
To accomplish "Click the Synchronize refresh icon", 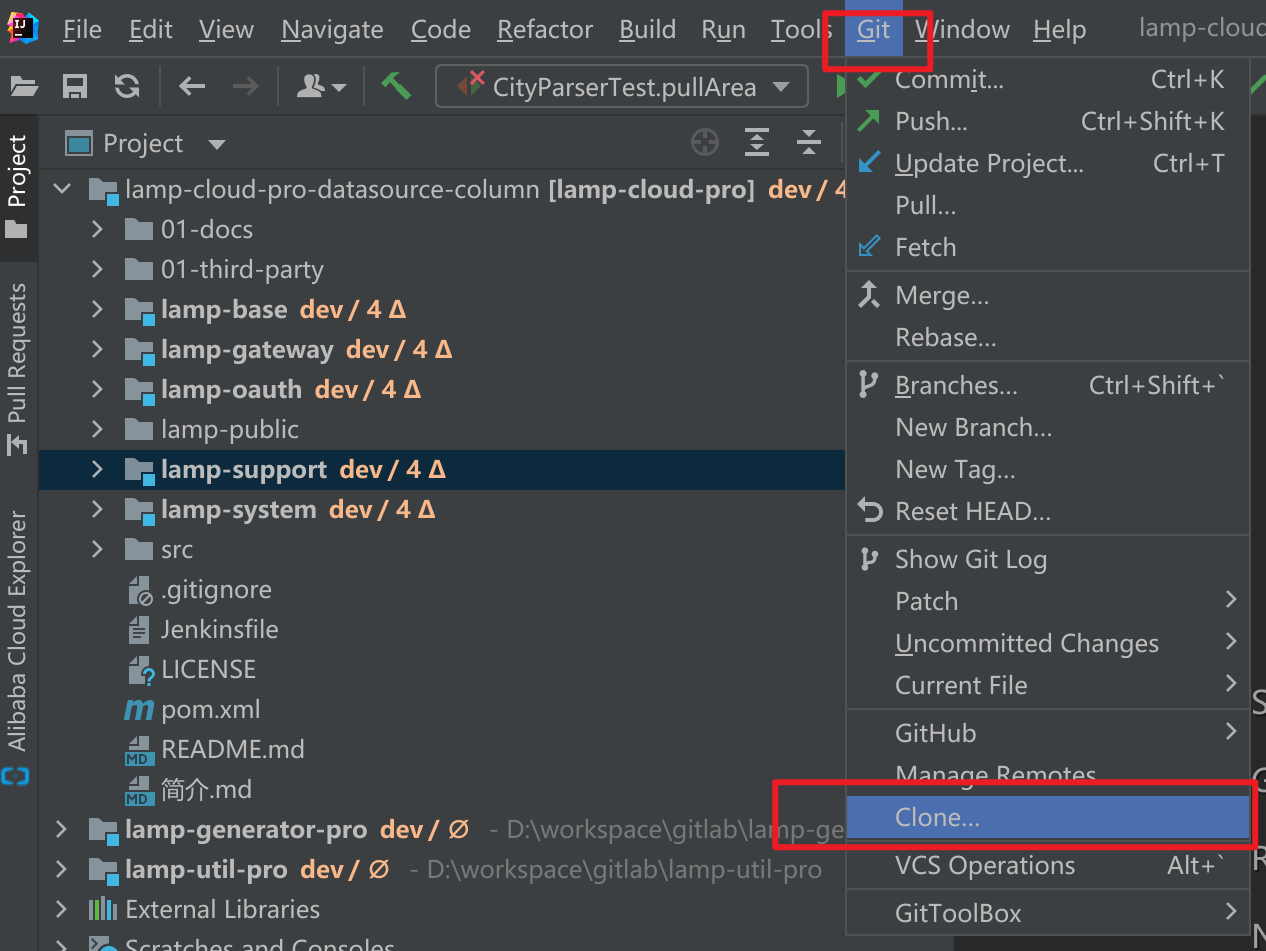I will coord(127,87).
